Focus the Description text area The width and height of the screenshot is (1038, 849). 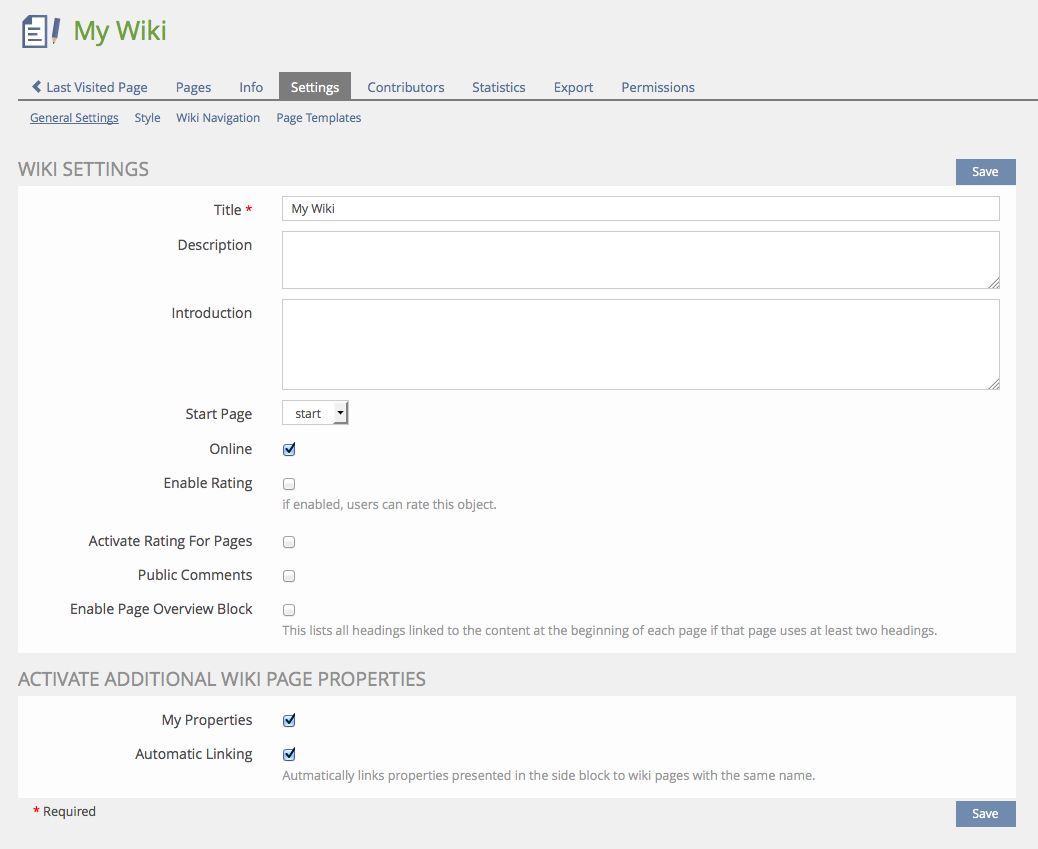click(x=640, y=260)
